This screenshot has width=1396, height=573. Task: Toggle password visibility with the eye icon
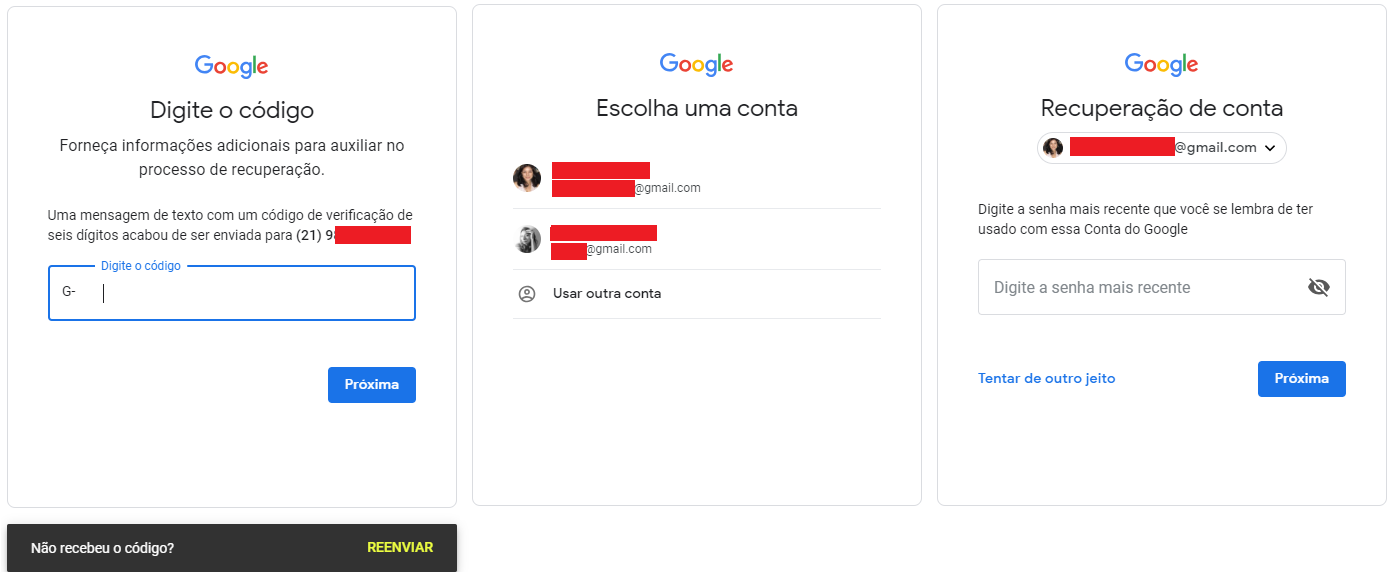pos(1319,288)
